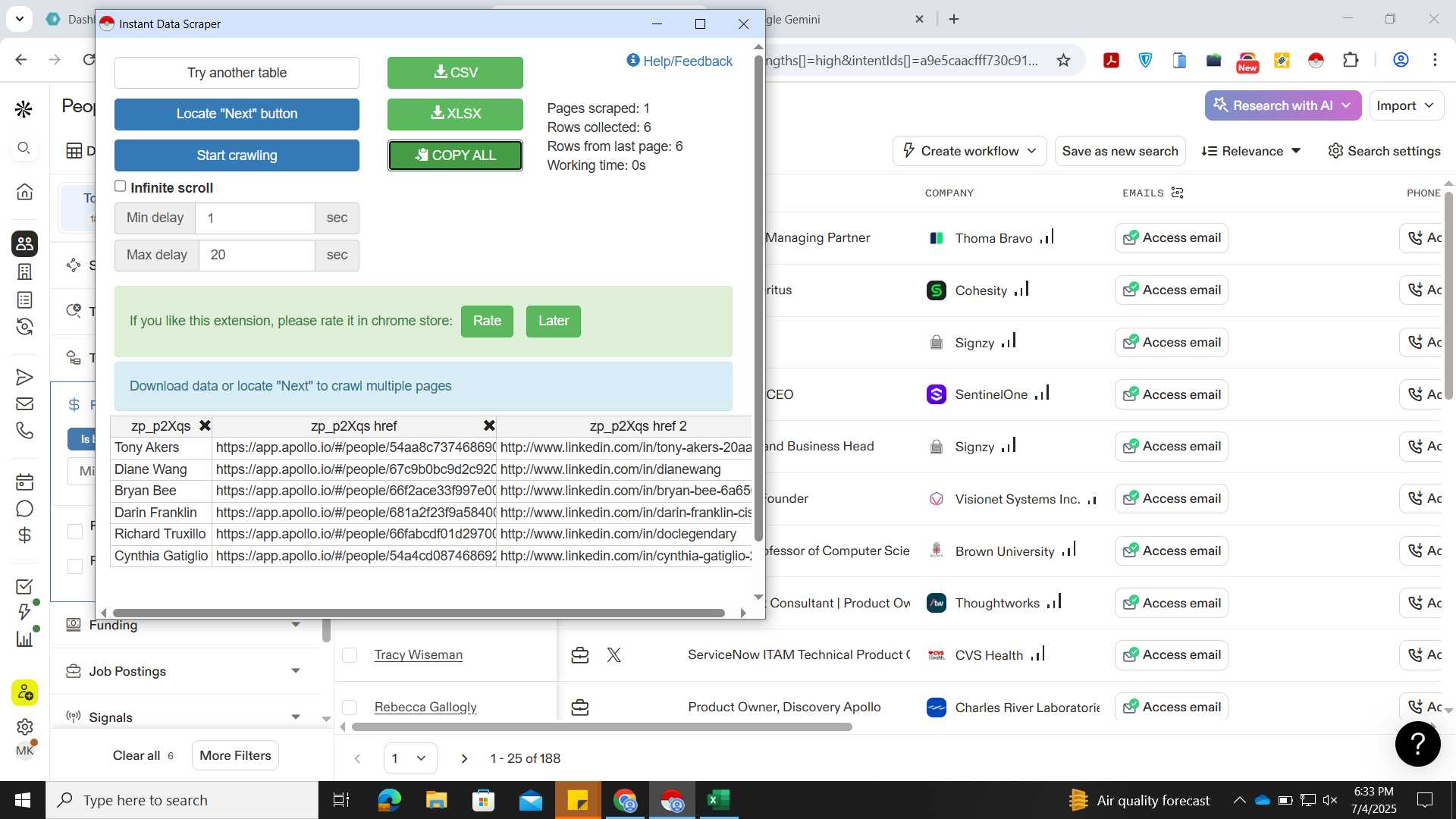Dismiss rating prompt with Later
The height and width of the screenshot is (819, 1456).
[554, 321]
